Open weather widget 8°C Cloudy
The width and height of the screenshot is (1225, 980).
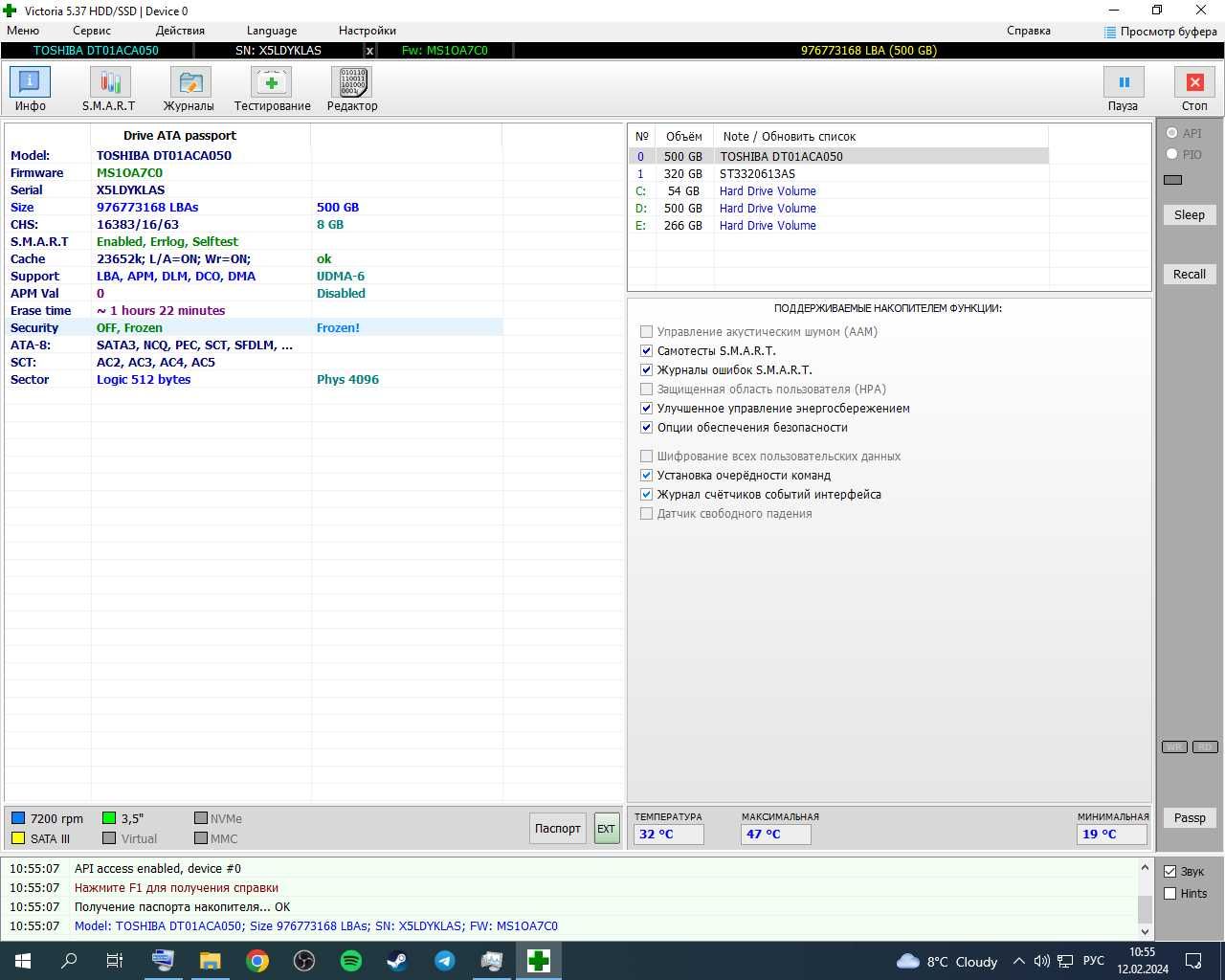pyautogui.click(x=947, y=961)
